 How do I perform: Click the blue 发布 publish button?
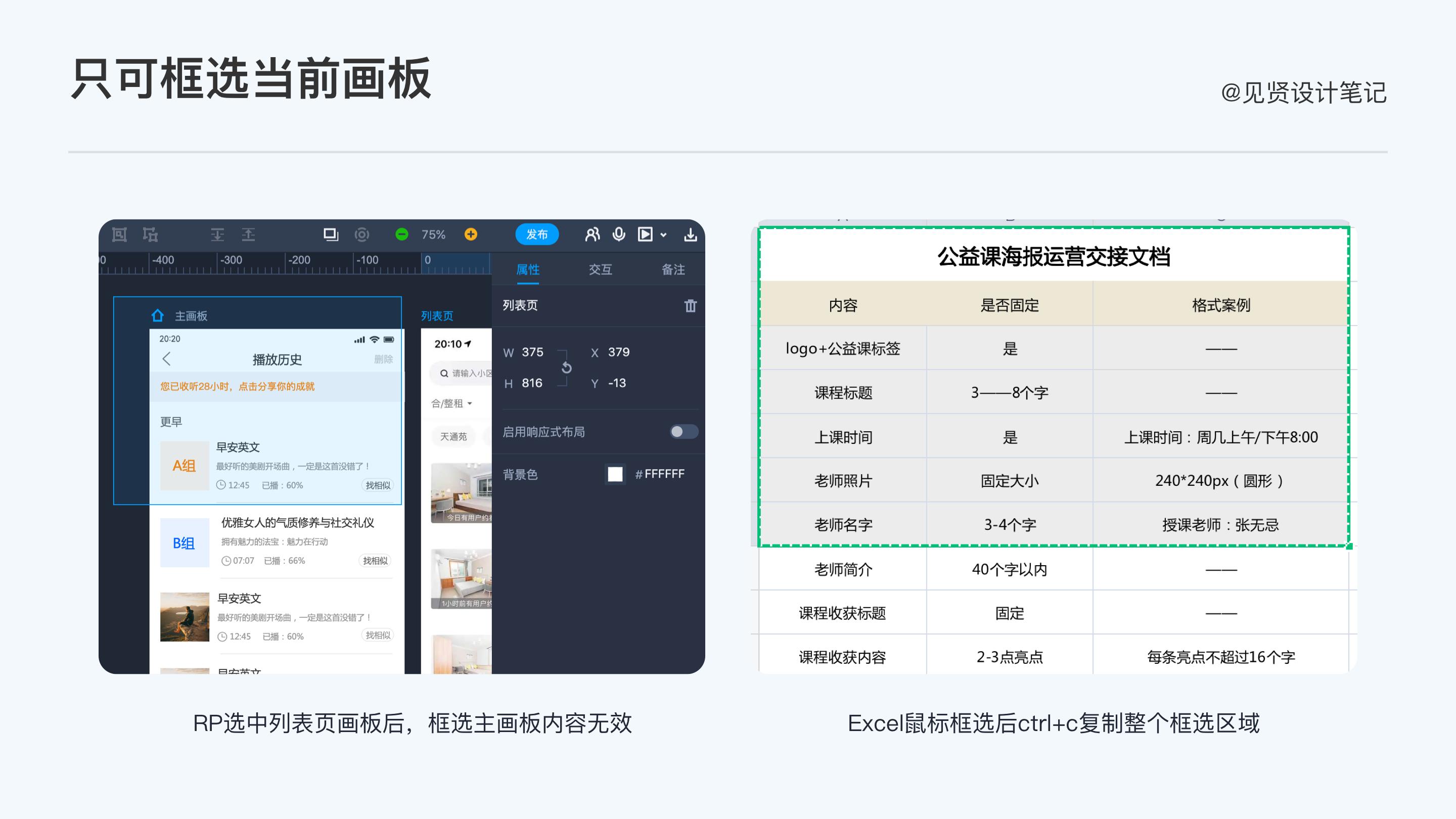(537, 234)
